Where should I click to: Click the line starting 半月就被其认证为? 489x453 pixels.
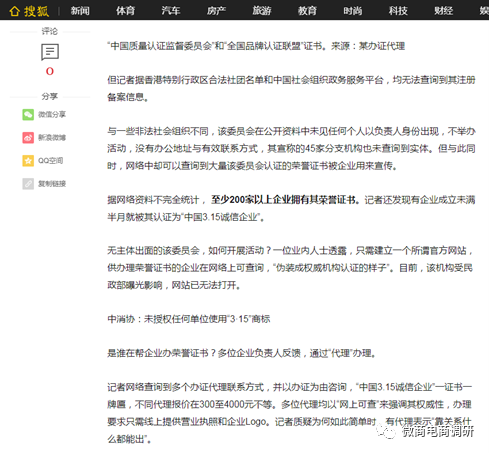coord(186,217)
